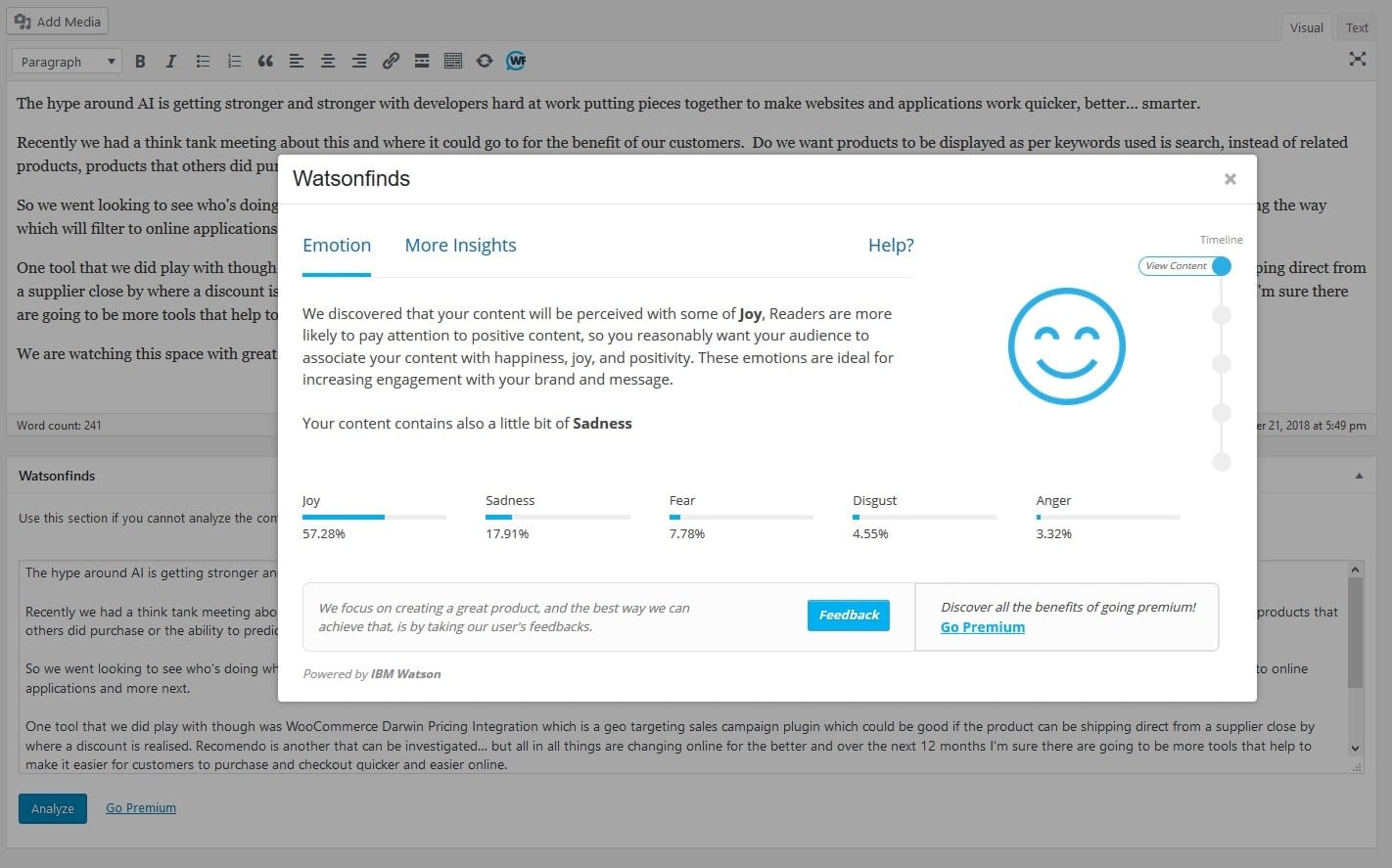Image resolution: width=1392 pixels, height=868 pixels.
Task: Enter distraction-free fullscreen mode
Action: click(x=1358, y=59)
